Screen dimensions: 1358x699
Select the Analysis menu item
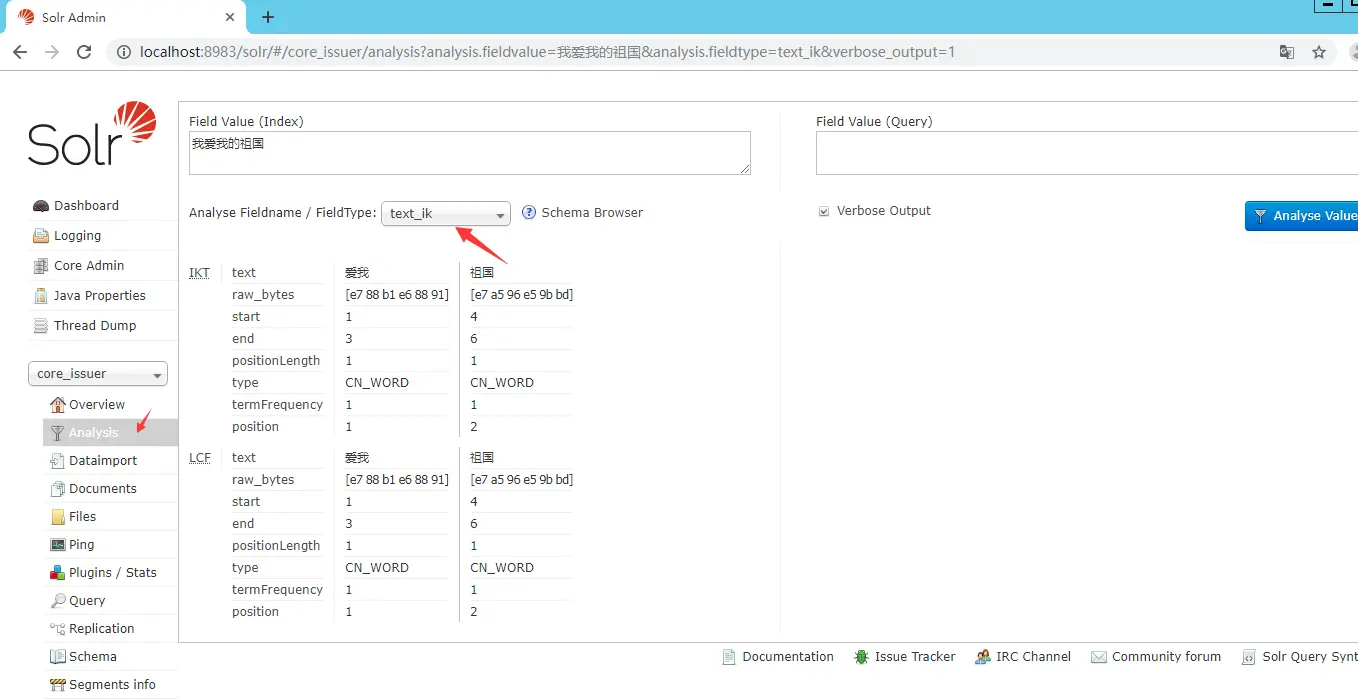pyautogui.click(x=110, y=433)
